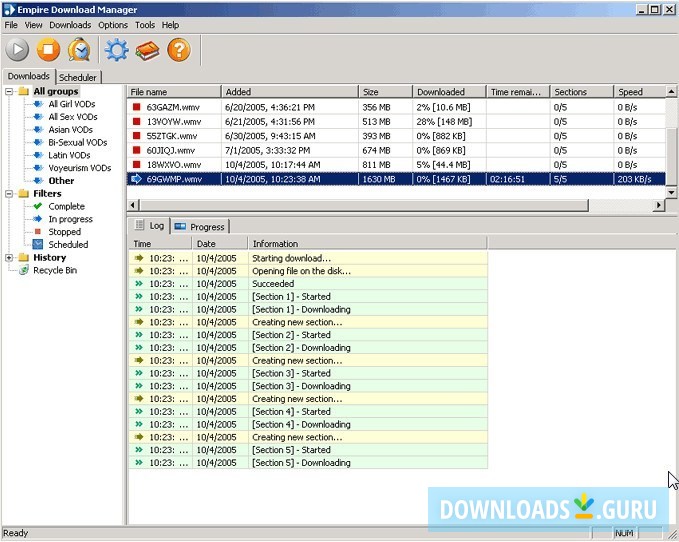Click the Start download play icon

tap(18, 50)
